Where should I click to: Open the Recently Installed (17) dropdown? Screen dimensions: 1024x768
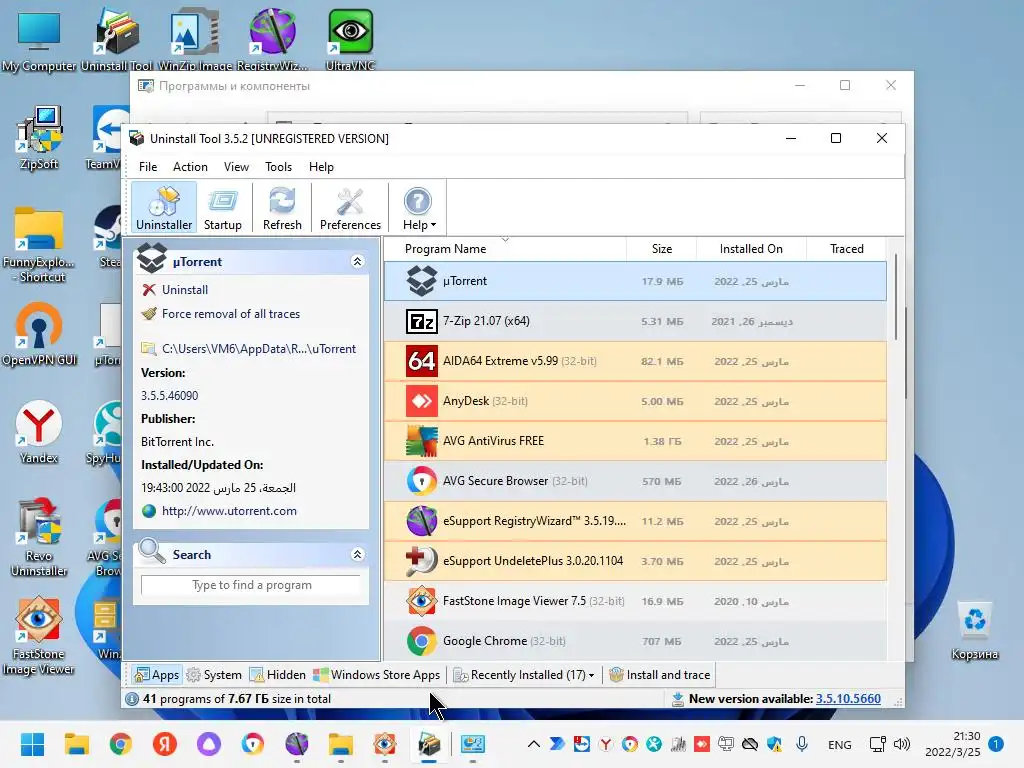coord(524,675)
